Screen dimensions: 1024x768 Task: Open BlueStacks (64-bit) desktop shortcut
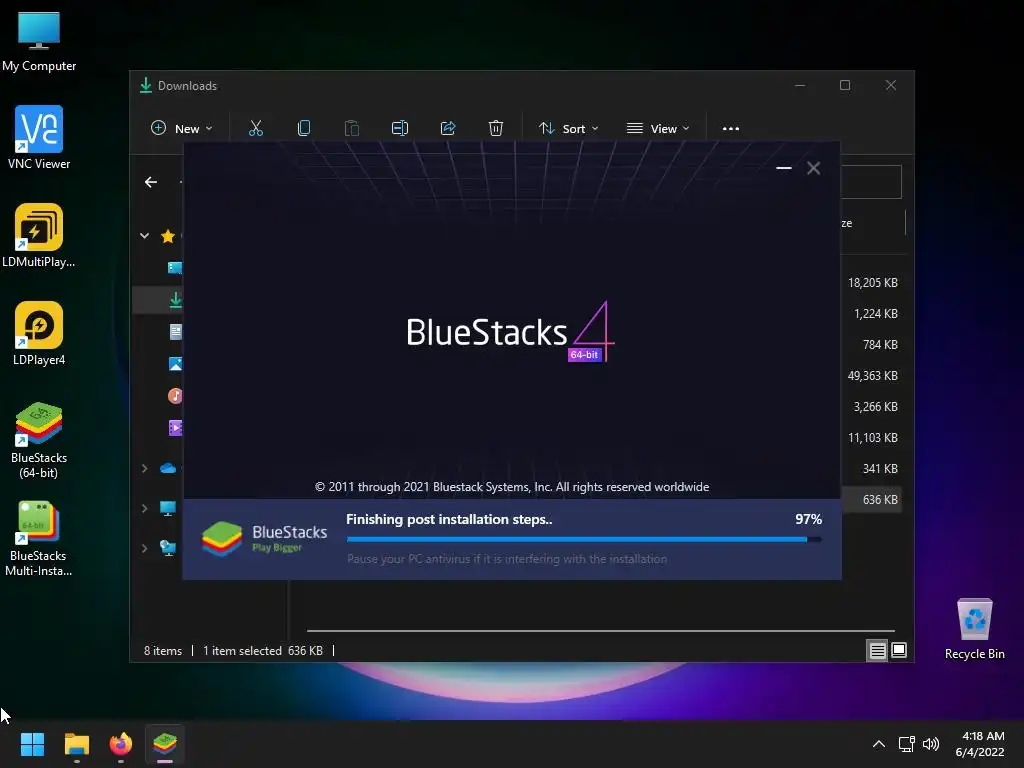coord(39,440)
